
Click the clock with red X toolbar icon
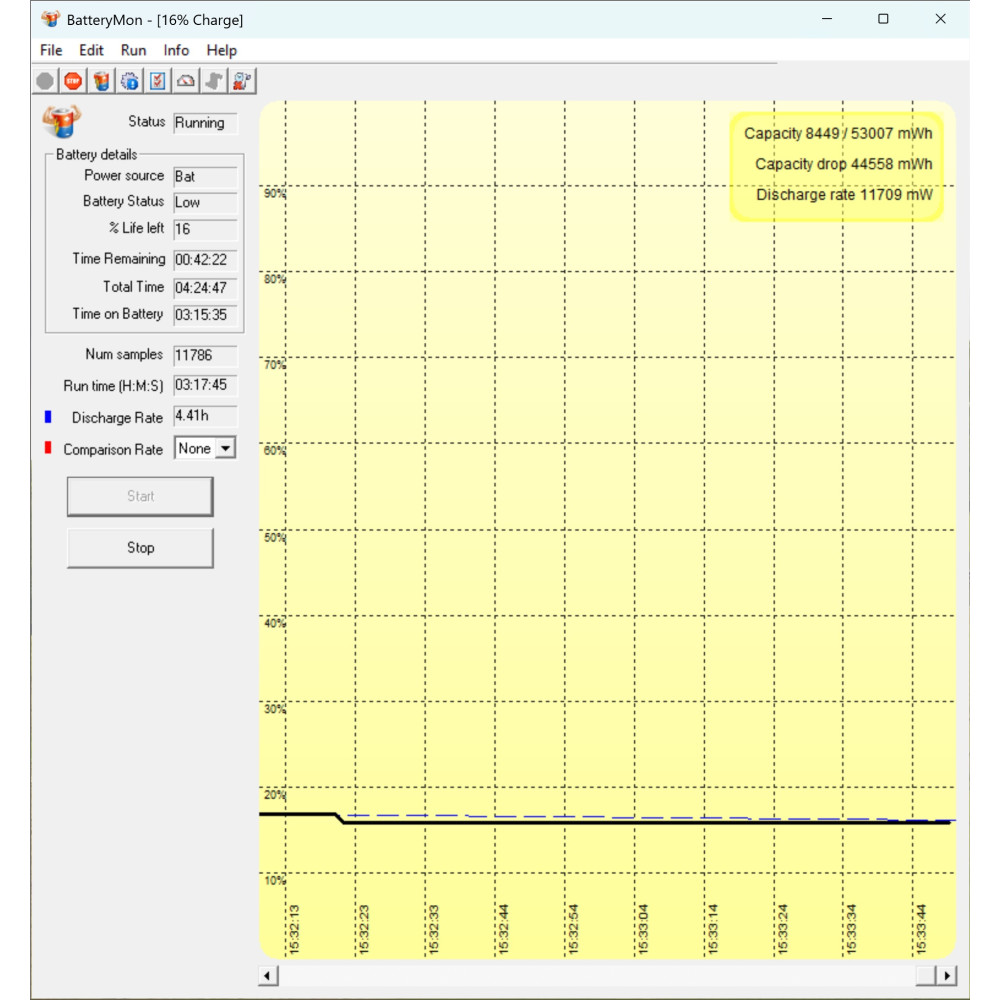[241, 81]
